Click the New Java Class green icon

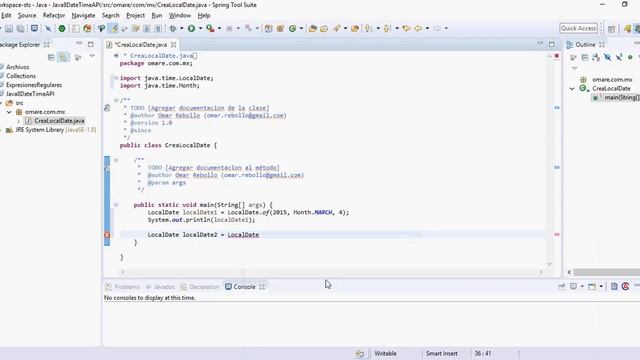point(292,29)
